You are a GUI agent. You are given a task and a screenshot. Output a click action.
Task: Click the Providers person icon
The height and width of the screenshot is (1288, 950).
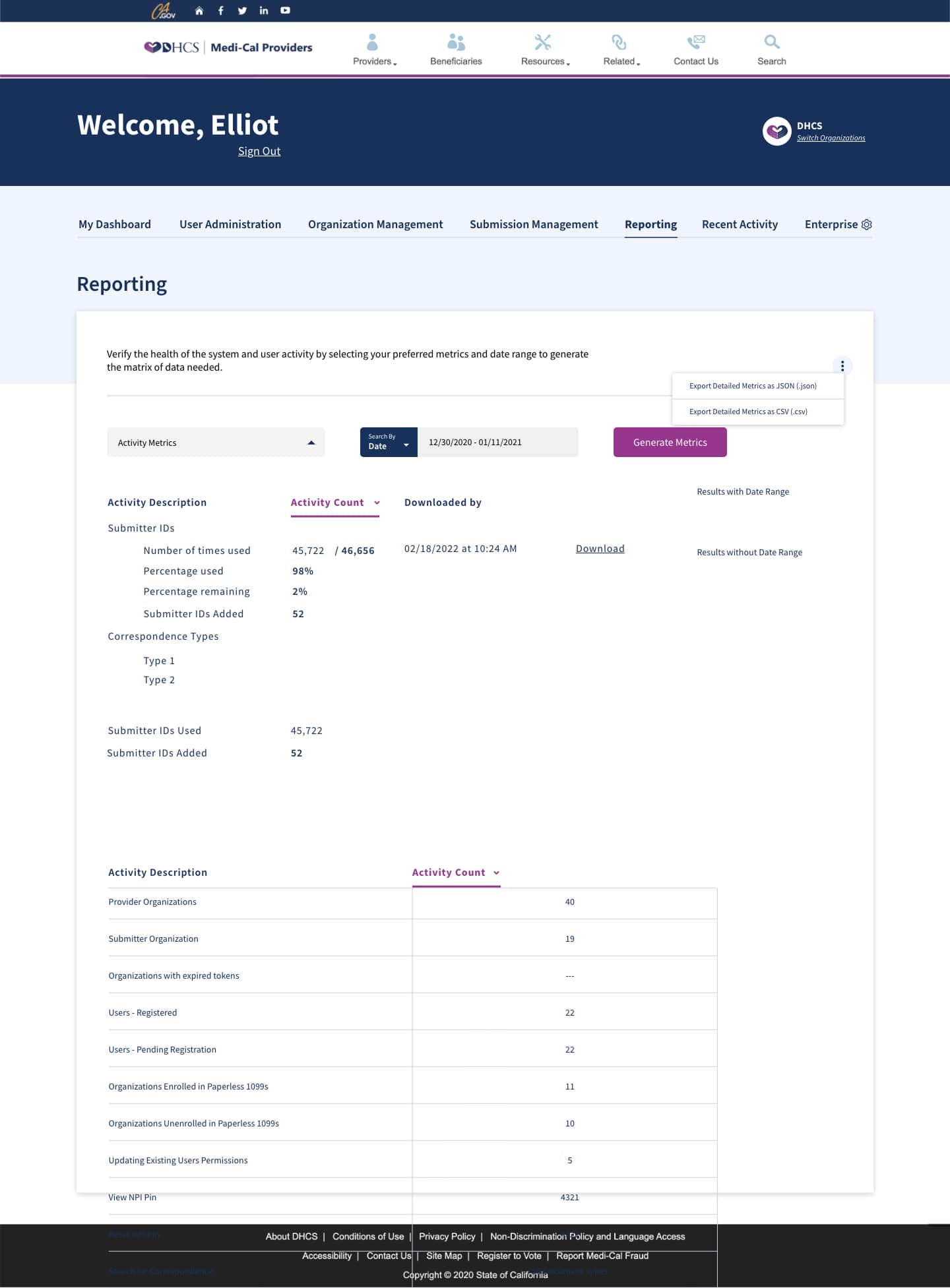point(372,42)
